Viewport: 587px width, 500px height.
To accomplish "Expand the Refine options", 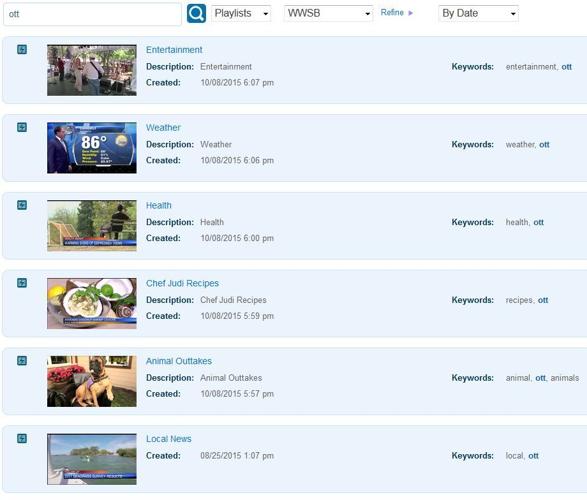I will pyautogui.click(x=396, y=13).
